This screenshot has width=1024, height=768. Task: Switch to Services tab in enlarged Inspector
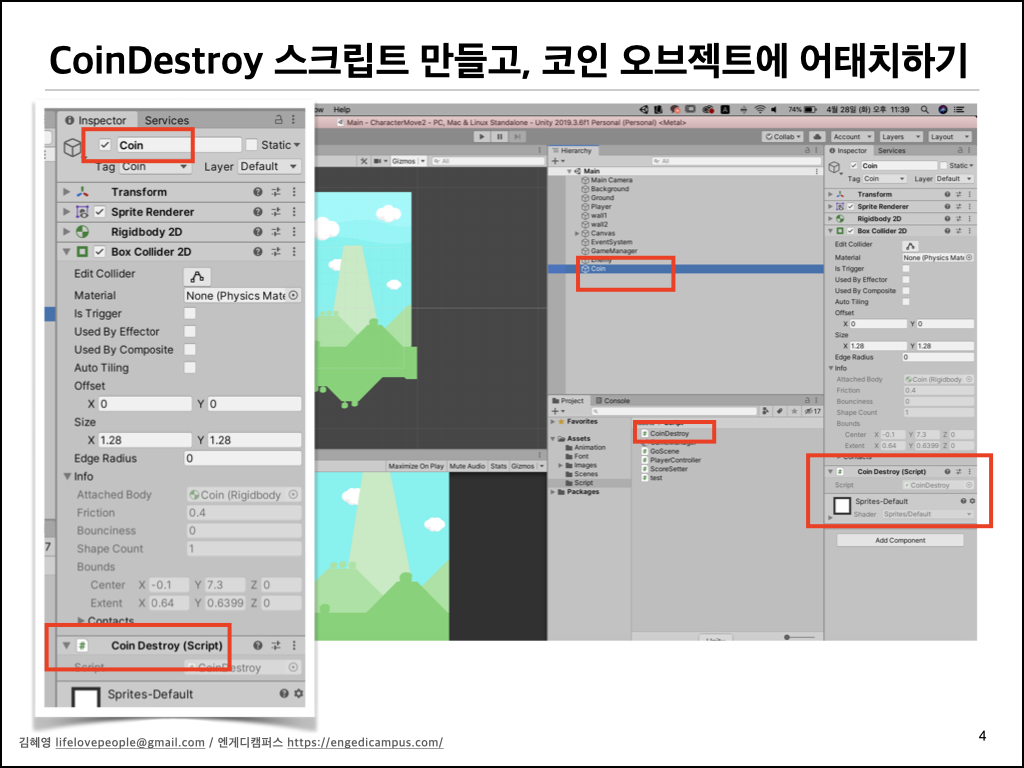tap(167, 120)
